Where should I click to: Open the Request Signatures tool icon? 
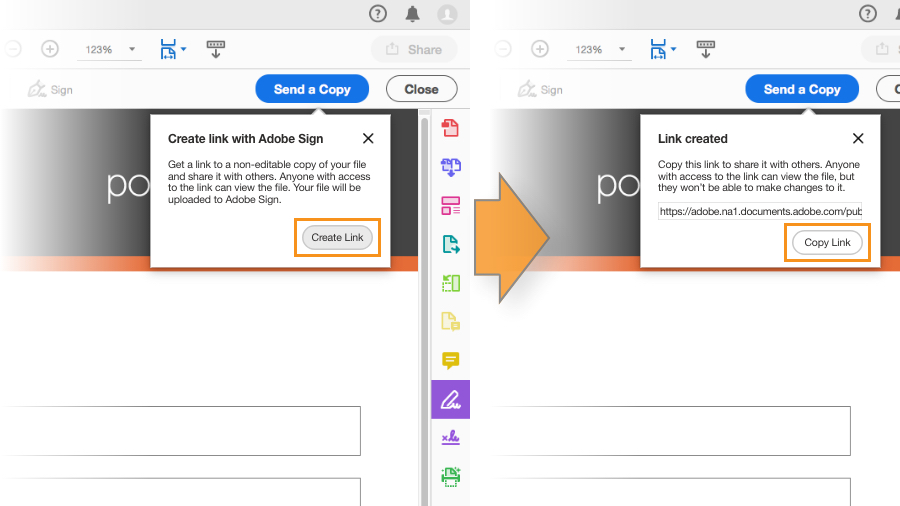pyautogui.click(x=450, y=438)
